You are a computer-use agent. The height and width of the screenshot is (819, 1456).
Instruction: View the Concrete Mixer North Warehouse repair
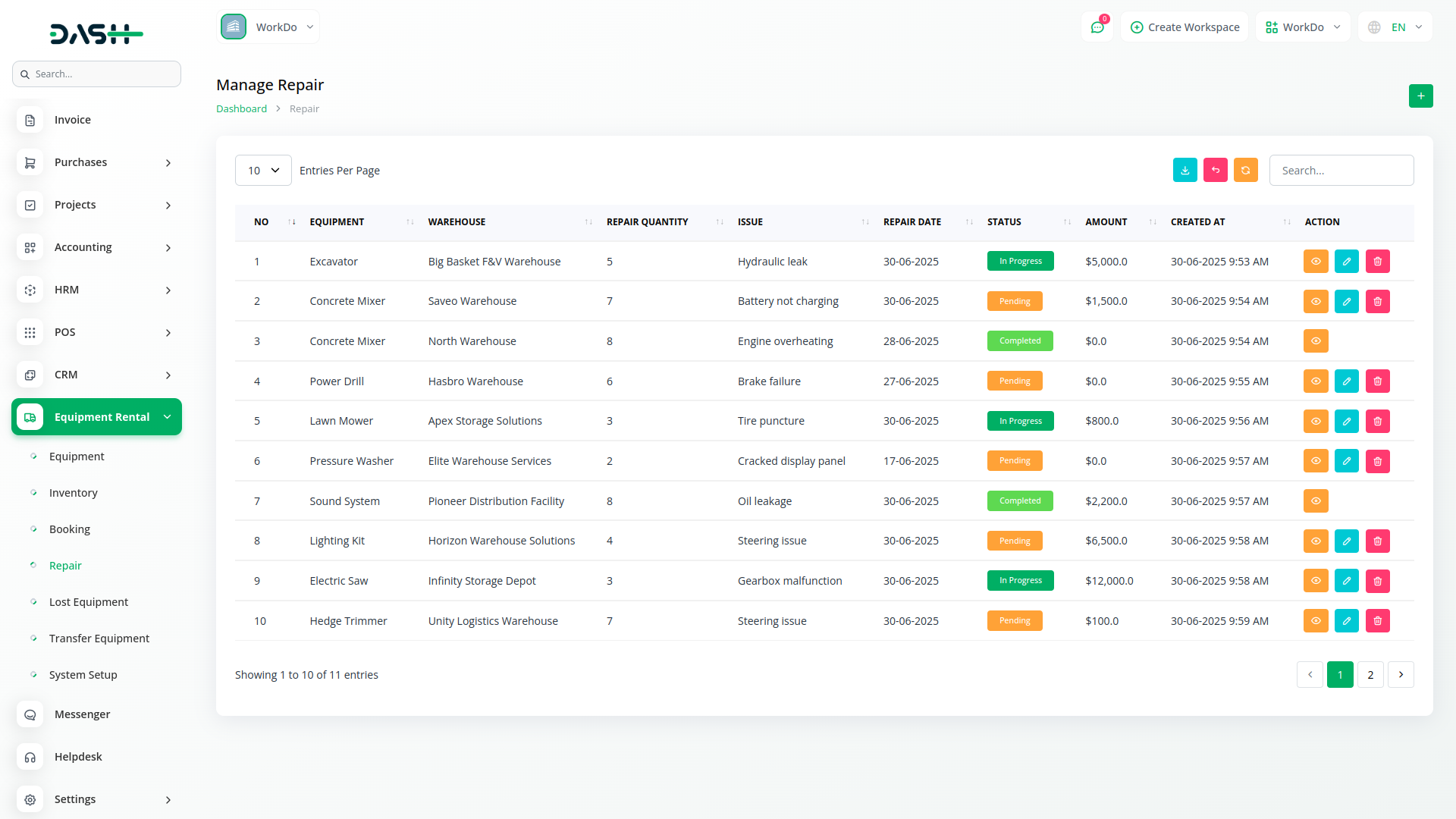1316,341
